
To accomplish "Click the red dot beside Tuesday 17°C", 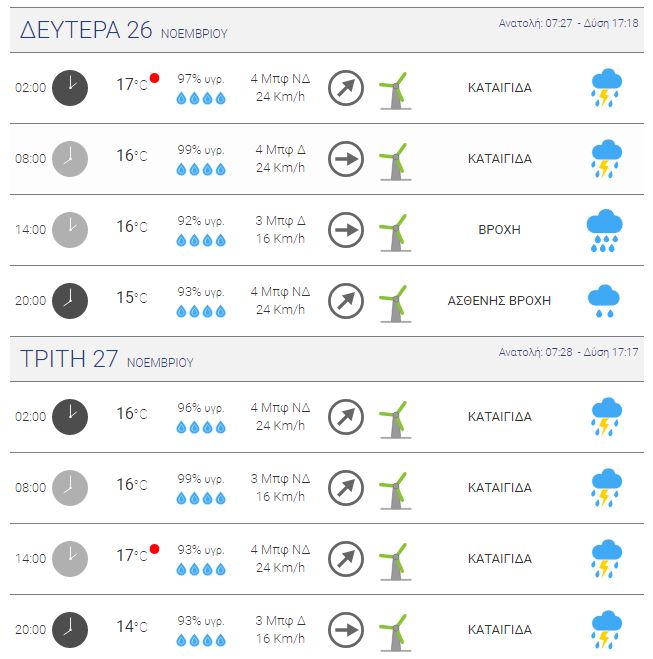I will [155, 549].
